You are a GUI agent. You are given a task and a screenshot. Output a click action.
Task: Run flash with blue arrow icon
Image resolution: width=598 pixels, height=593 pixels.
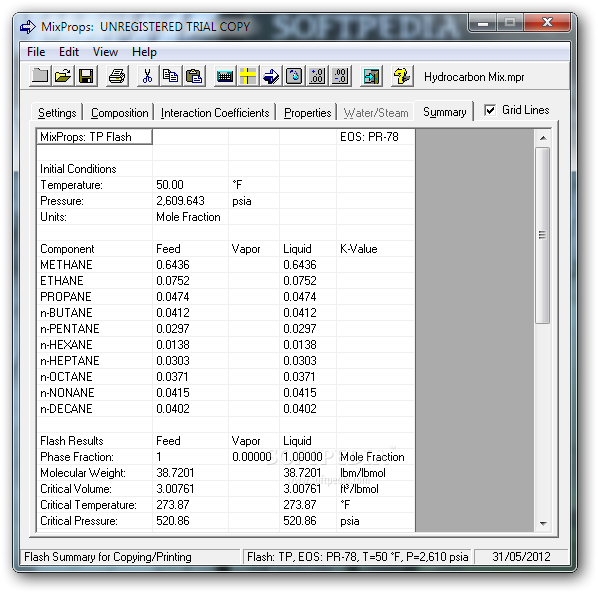271,76
